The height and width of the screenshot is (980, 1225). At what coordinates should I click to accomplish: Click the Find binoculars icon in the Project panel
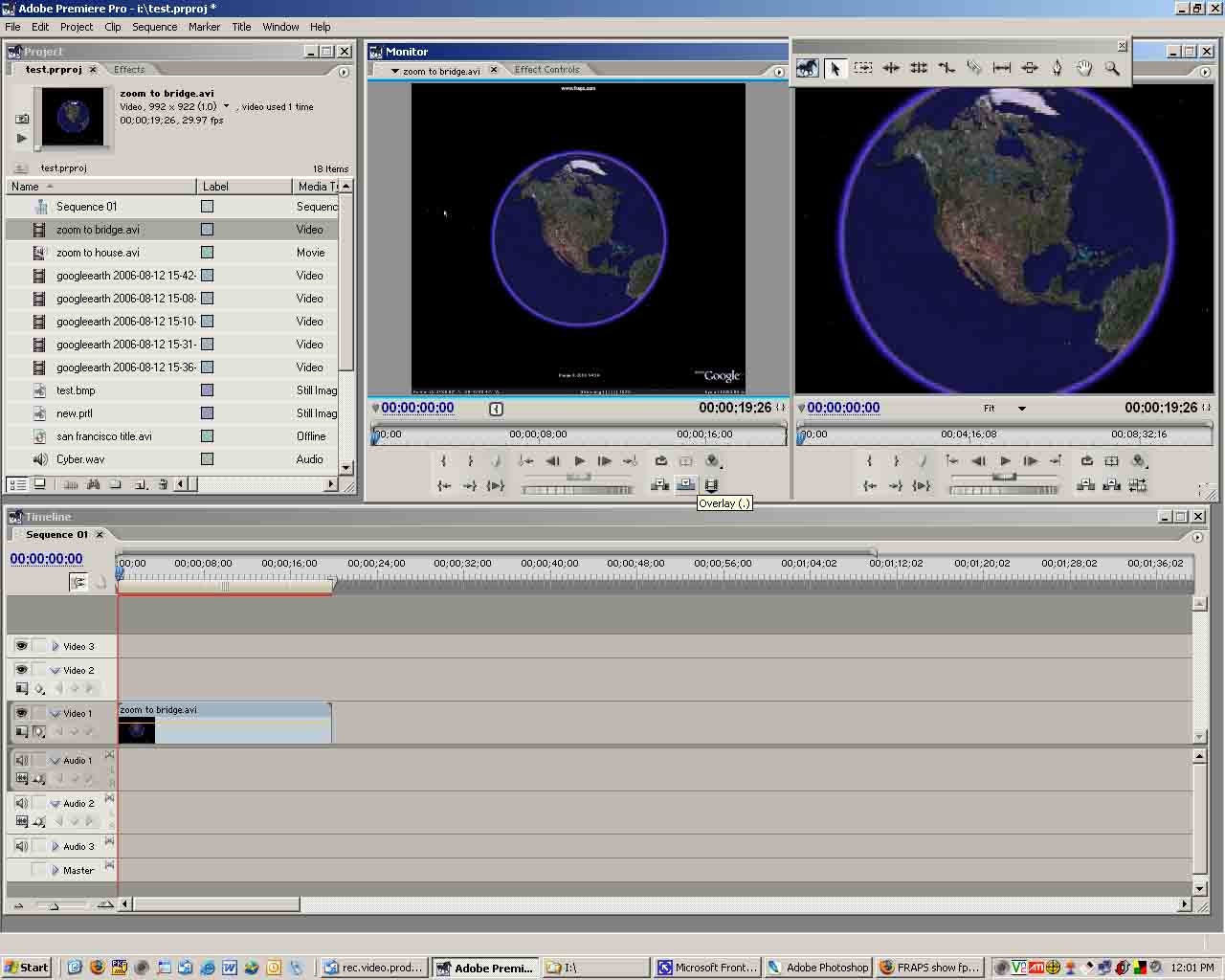coord(93,485)
